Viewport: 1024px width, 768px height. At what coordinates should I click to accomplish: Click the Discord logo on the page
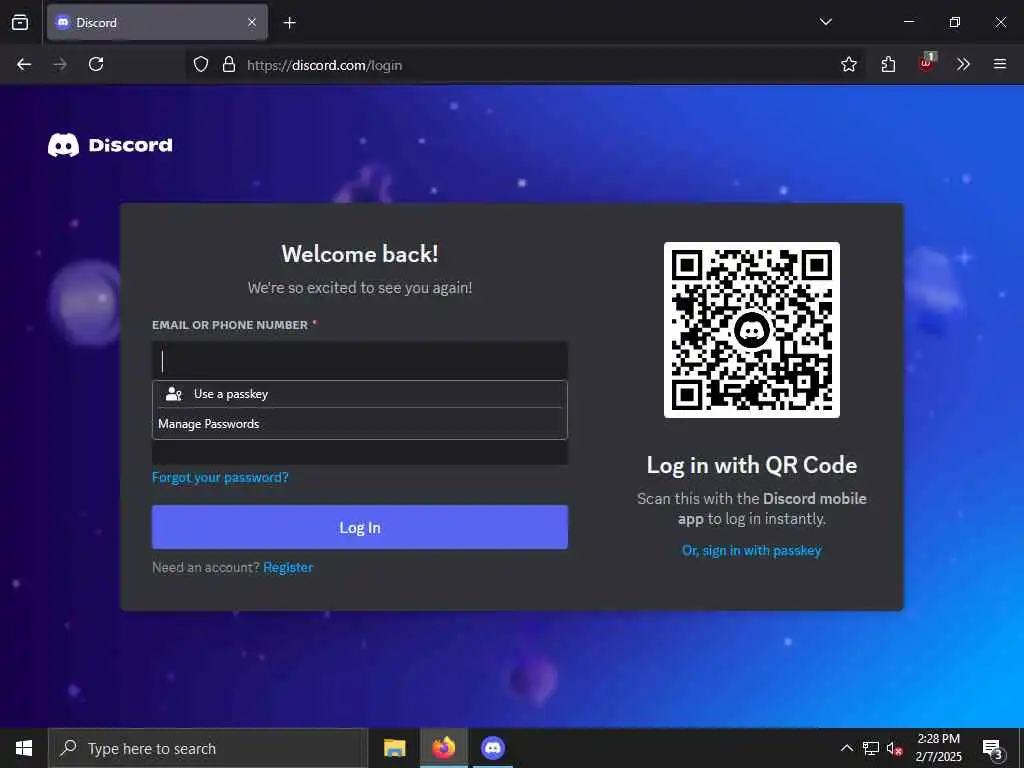pyautogui.click(x=110, y=145)
